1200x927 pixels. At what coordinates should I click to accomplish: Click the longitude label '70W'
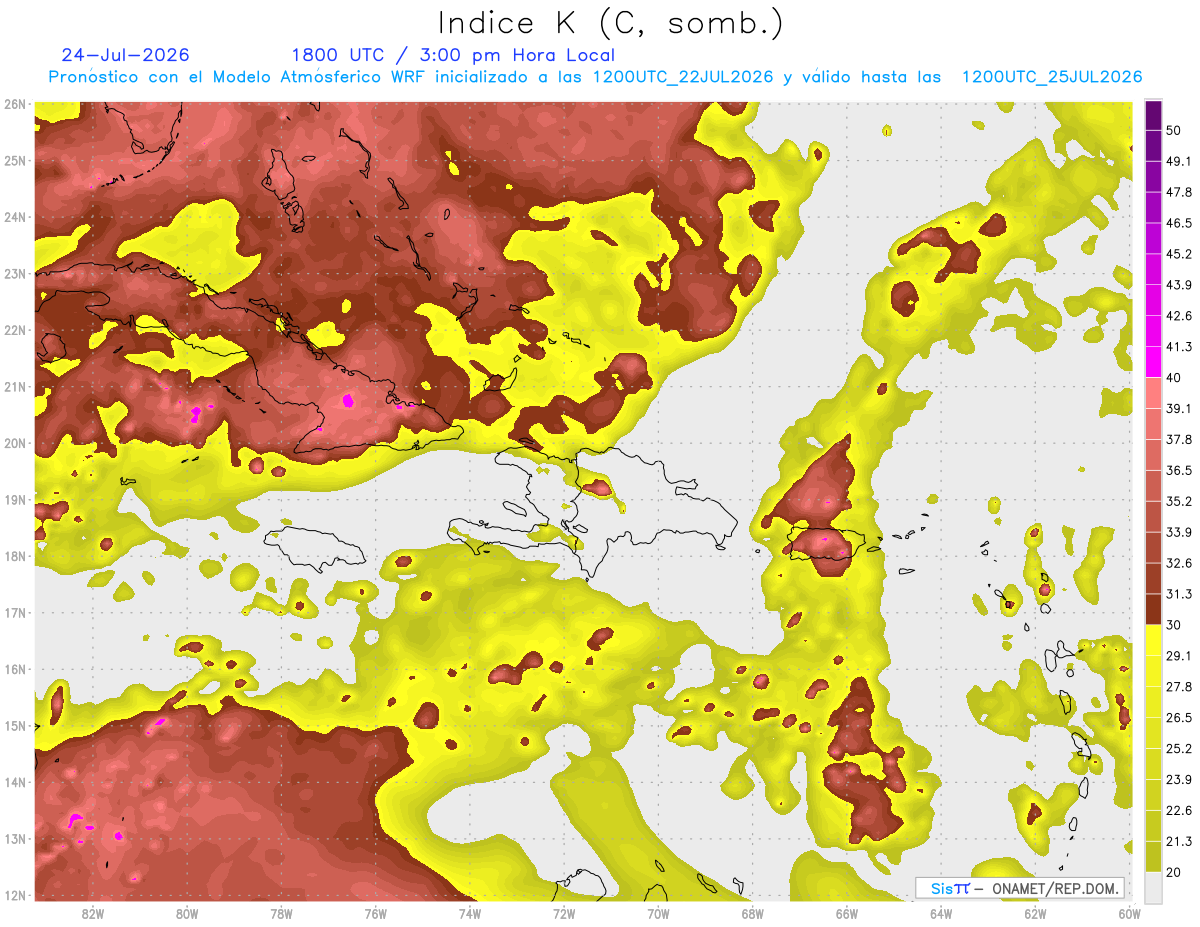click(658, 914)
